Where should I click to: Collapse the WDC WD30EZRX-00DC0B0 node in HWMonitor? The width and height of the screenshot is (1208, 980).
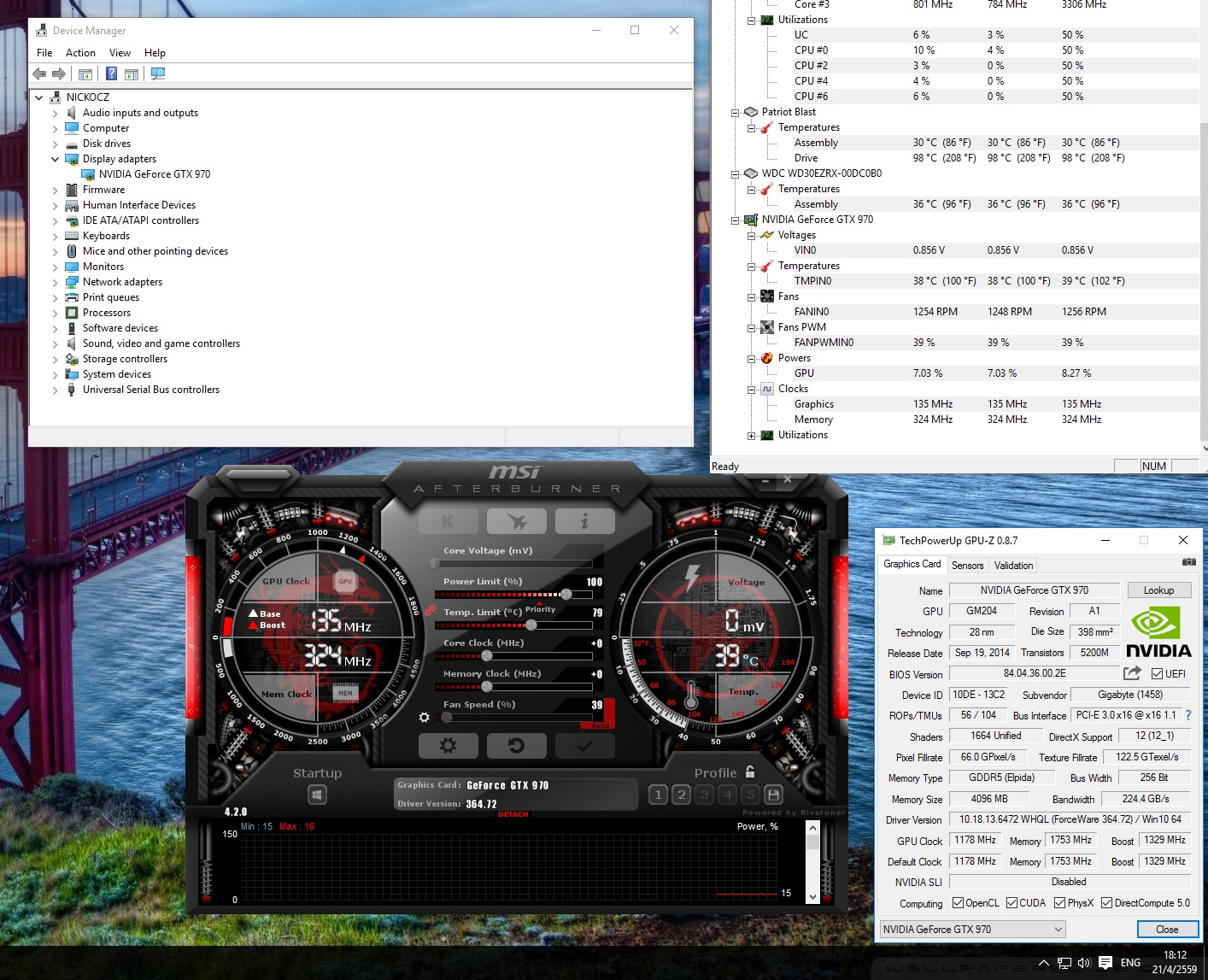(x=735, y=174)
